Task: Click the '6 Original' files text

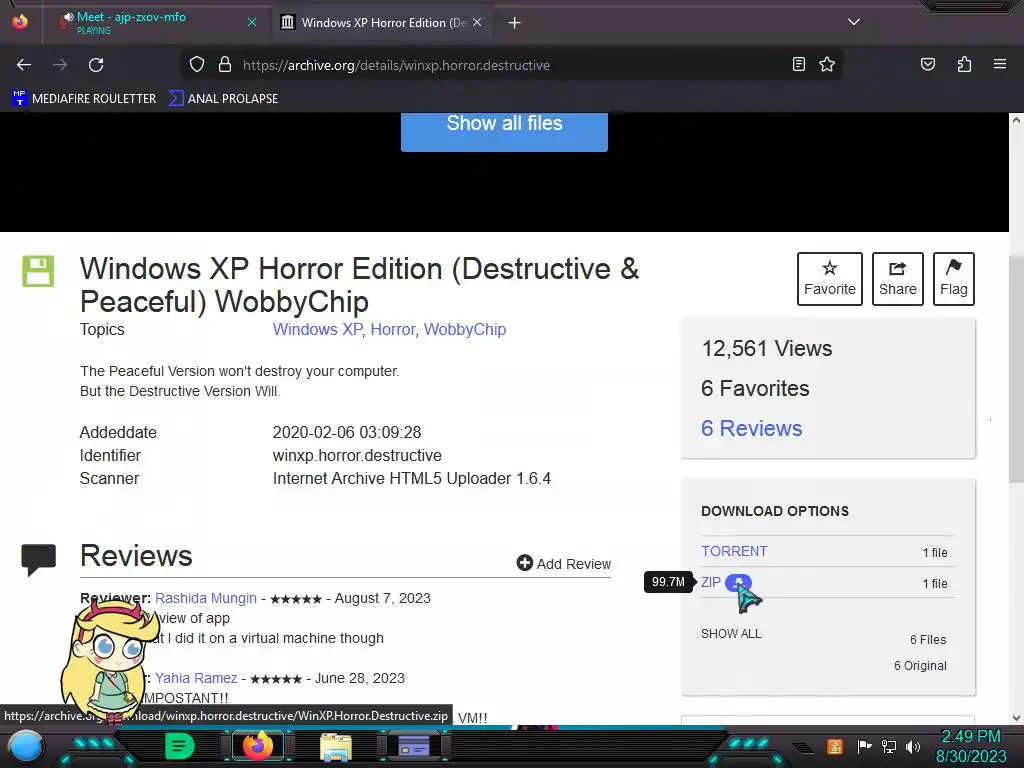Action: coord(920,665)
